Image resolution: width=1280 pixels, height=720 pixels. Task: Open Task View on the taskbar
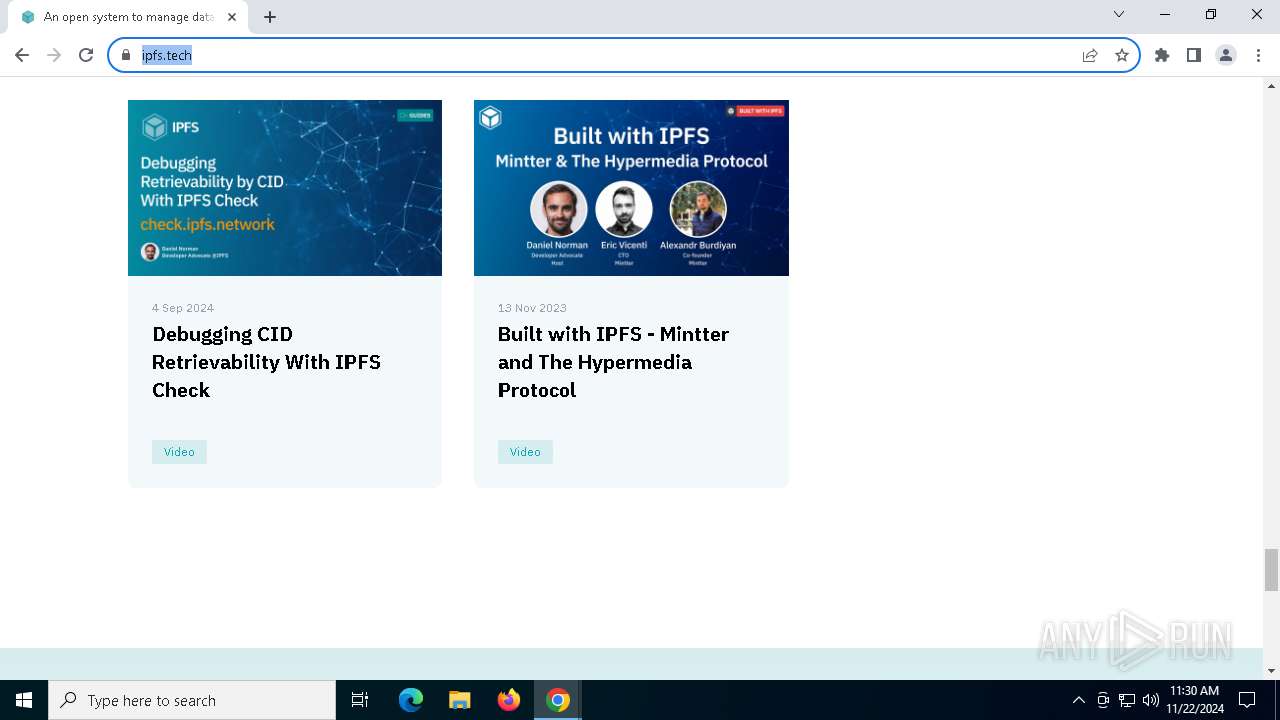(360, 700)
